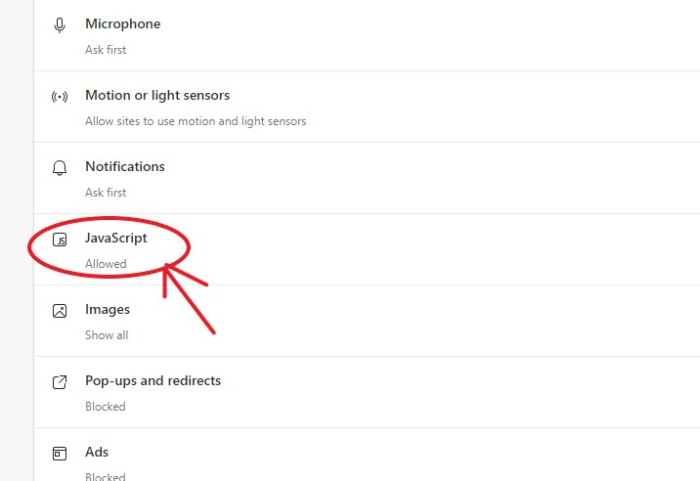Open Motion or light sensors settings
The height and width of the screenshot is (481, 700).
point(157,95)
